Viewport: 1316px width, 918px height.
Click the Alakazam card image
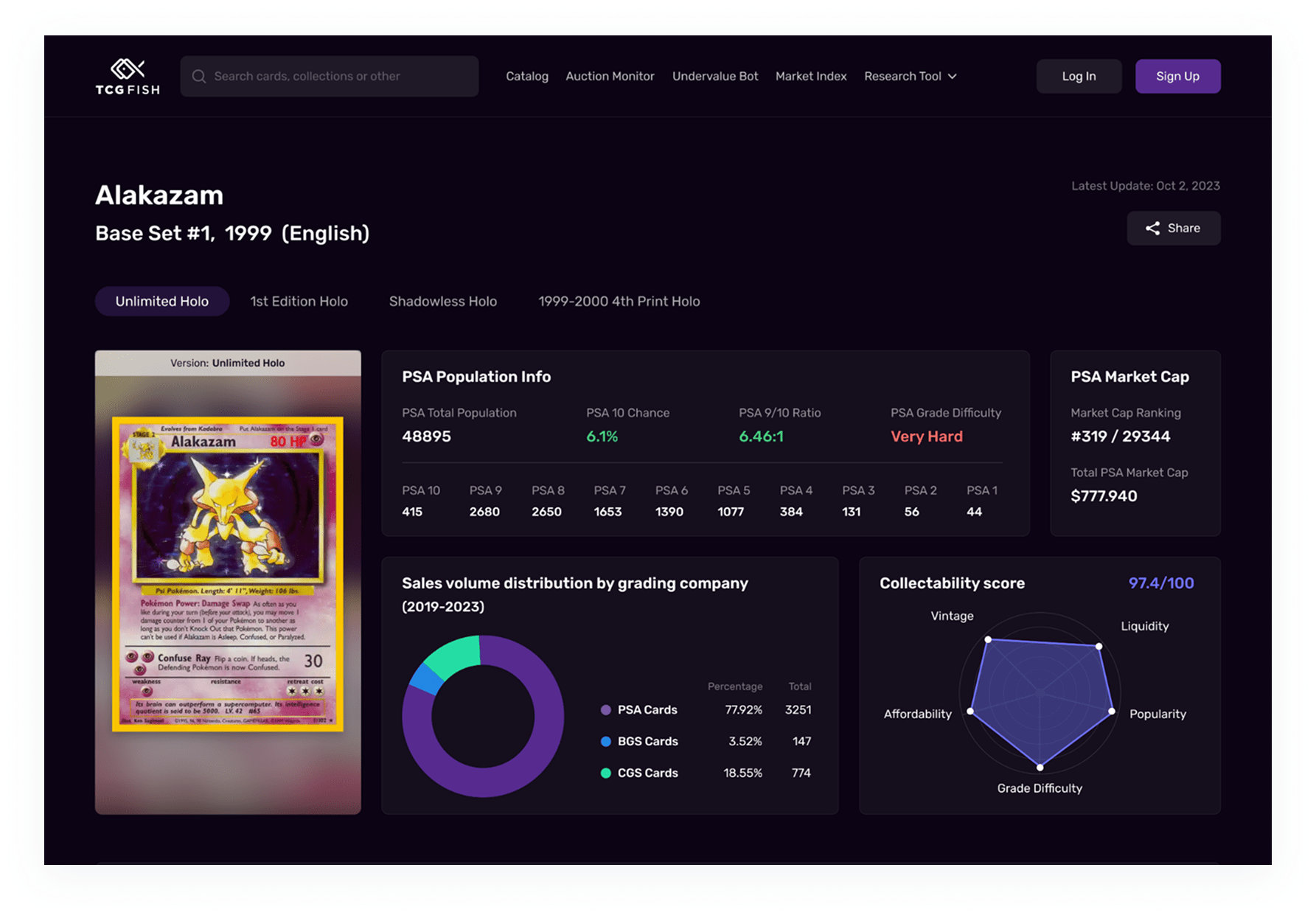pyautogui.click(x=228, y=574)
